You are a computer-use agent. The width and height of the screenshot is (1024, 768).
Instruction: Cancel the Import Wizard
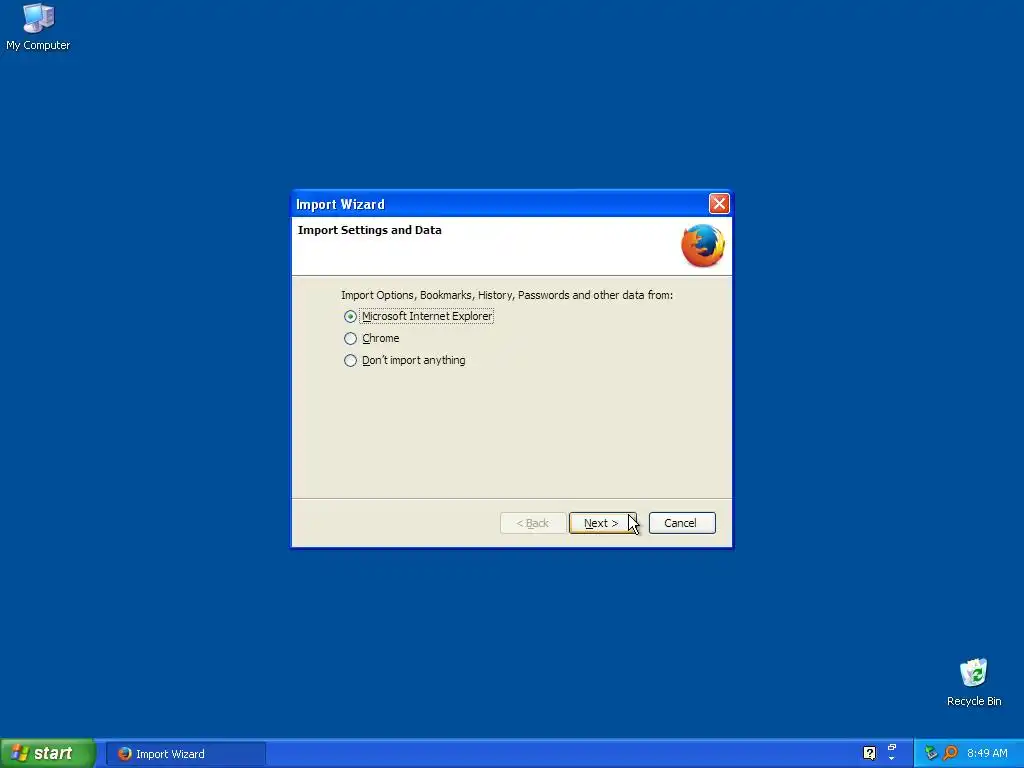(x=682, y=523)
